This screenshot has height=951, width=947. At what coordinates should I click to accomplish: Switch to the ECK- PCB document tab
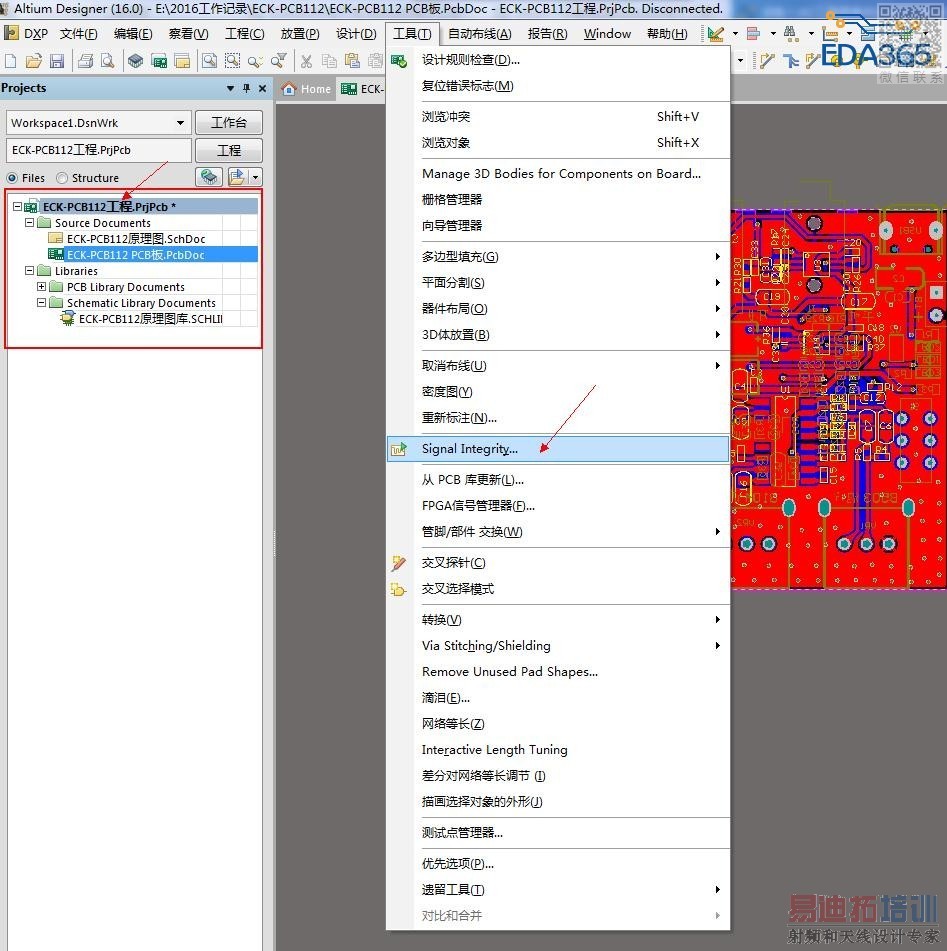[362, 89]
